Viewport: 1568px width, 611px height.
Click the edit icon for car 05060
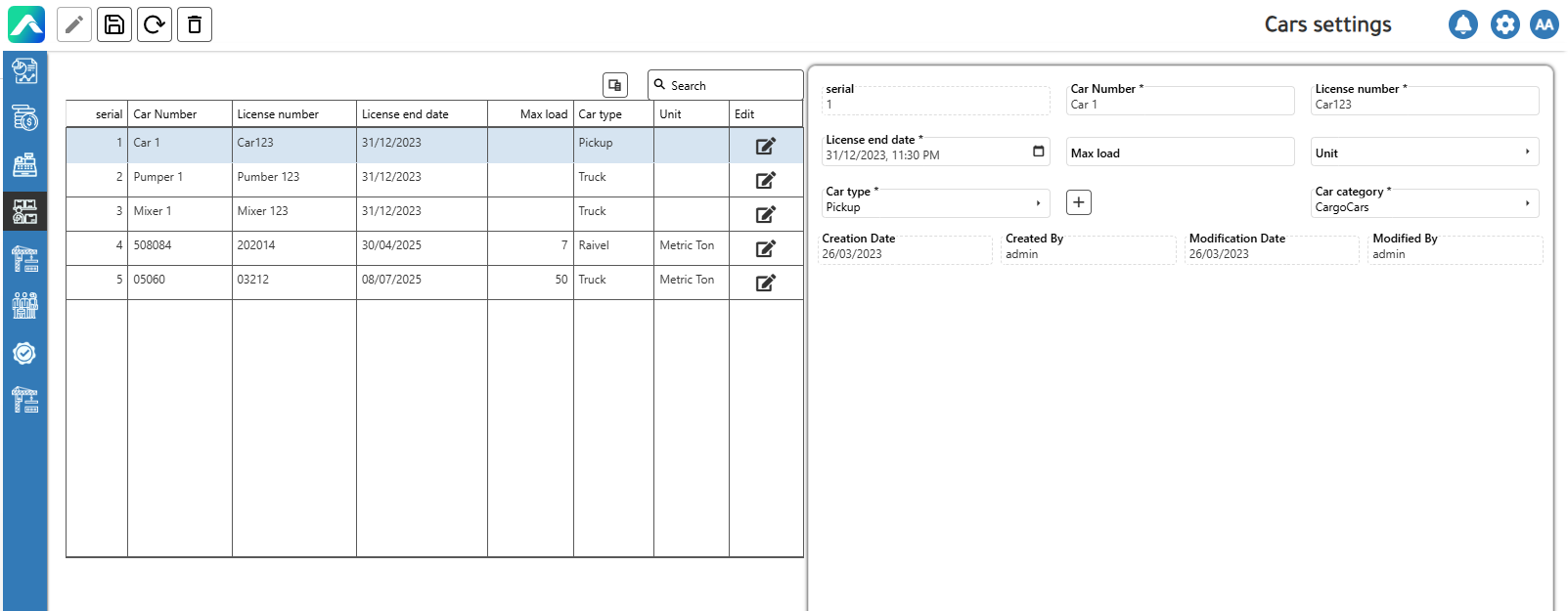click(765, 283)
